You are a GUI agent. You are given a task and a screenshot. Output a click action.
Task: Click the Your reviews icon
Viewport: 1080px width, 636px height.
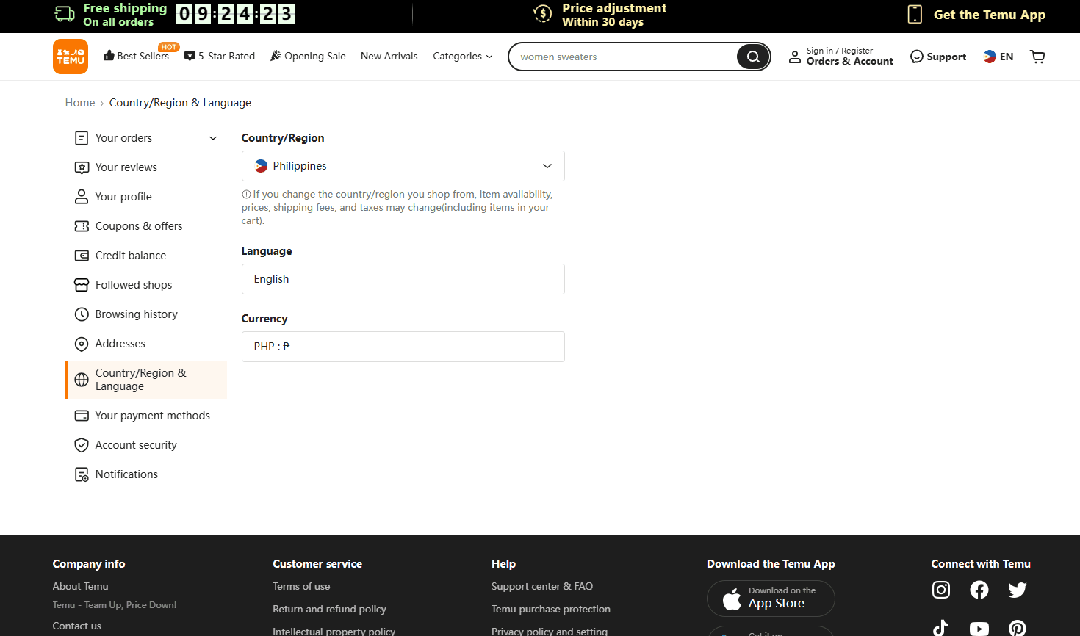[x=81, y=167]
